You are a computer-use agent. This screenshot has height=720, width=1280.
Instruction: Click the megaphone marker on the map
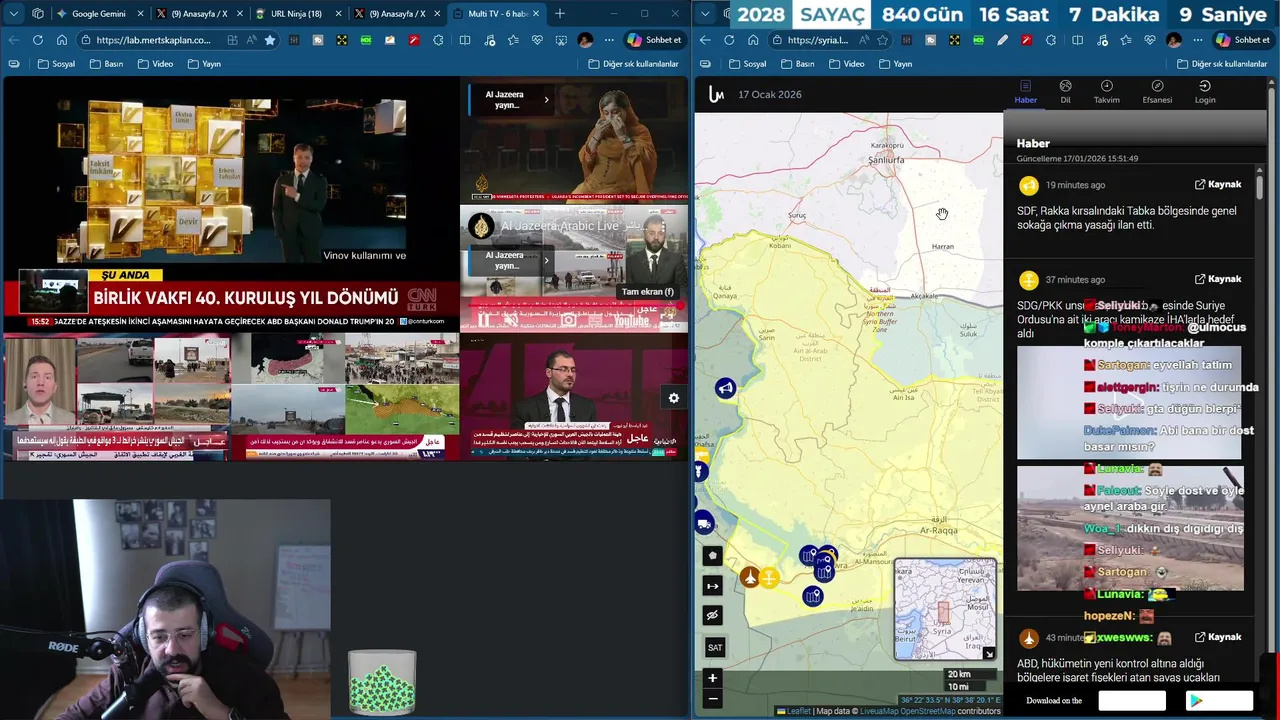coord(726,388)
